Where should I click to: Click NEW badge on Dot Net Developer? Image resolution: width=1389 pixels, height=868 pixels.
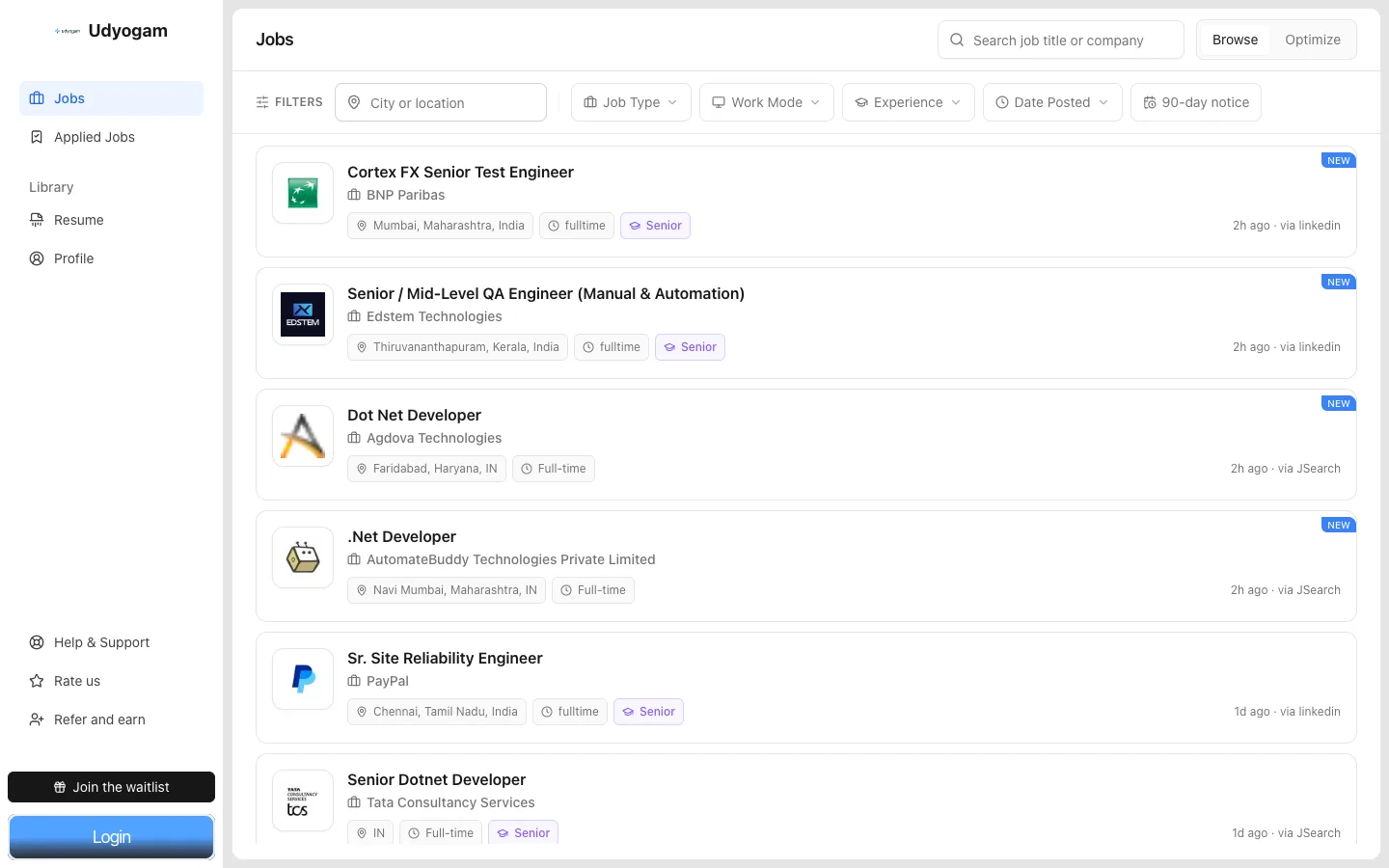1338,403
